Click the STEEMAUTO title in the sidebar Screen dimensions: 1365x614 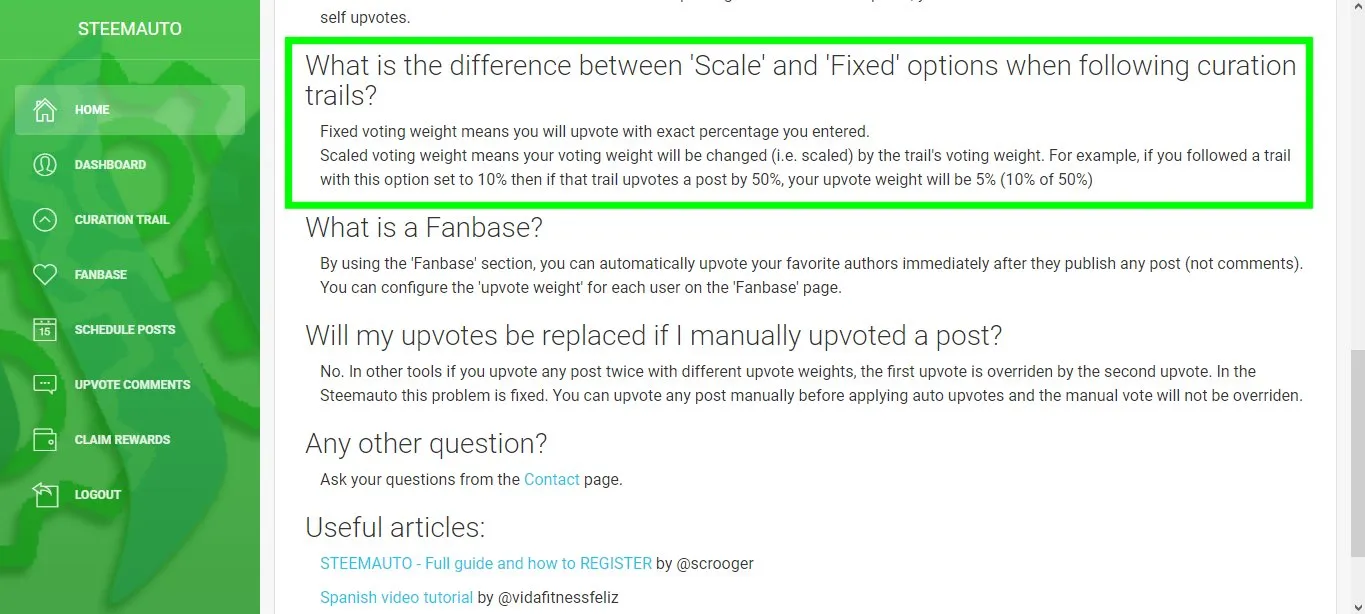click(x=130, y=29)
